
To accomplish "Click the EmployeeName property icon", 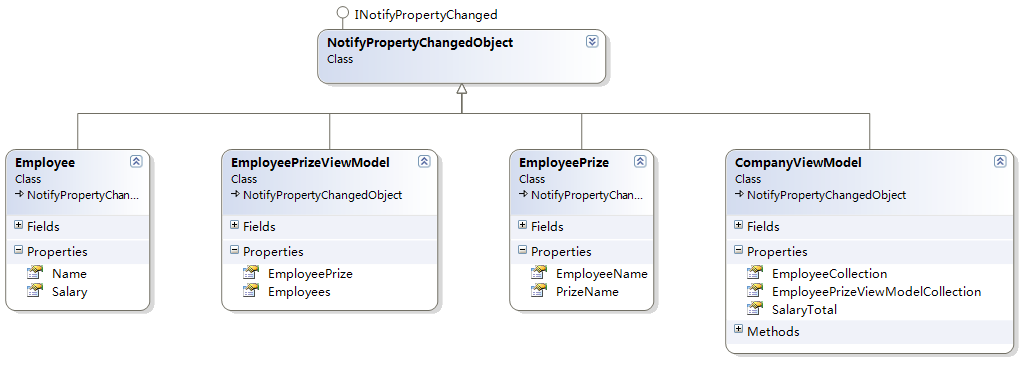I will tap(539, 273).
